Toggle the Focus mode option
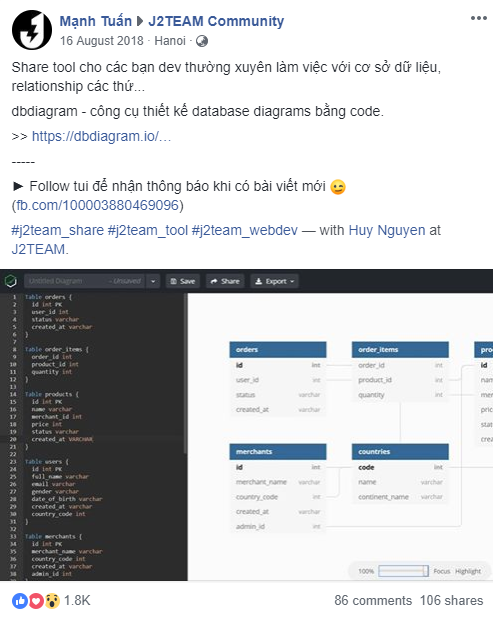Image resolution: width=493 pixels, height=619 pixels. point(442,571)
